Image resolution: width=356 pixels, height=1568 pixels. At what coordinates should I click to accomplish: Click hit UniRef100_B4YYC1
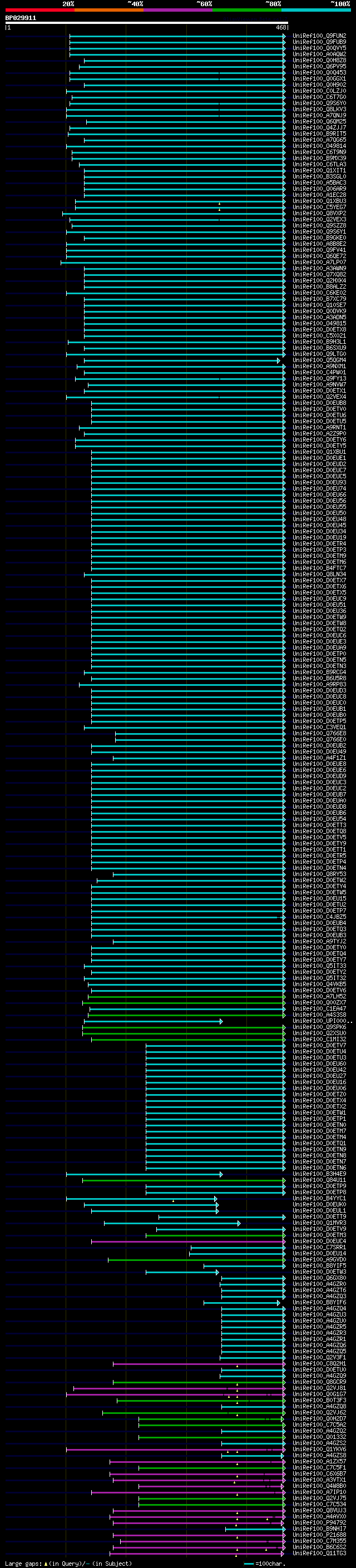[319, 1198]
